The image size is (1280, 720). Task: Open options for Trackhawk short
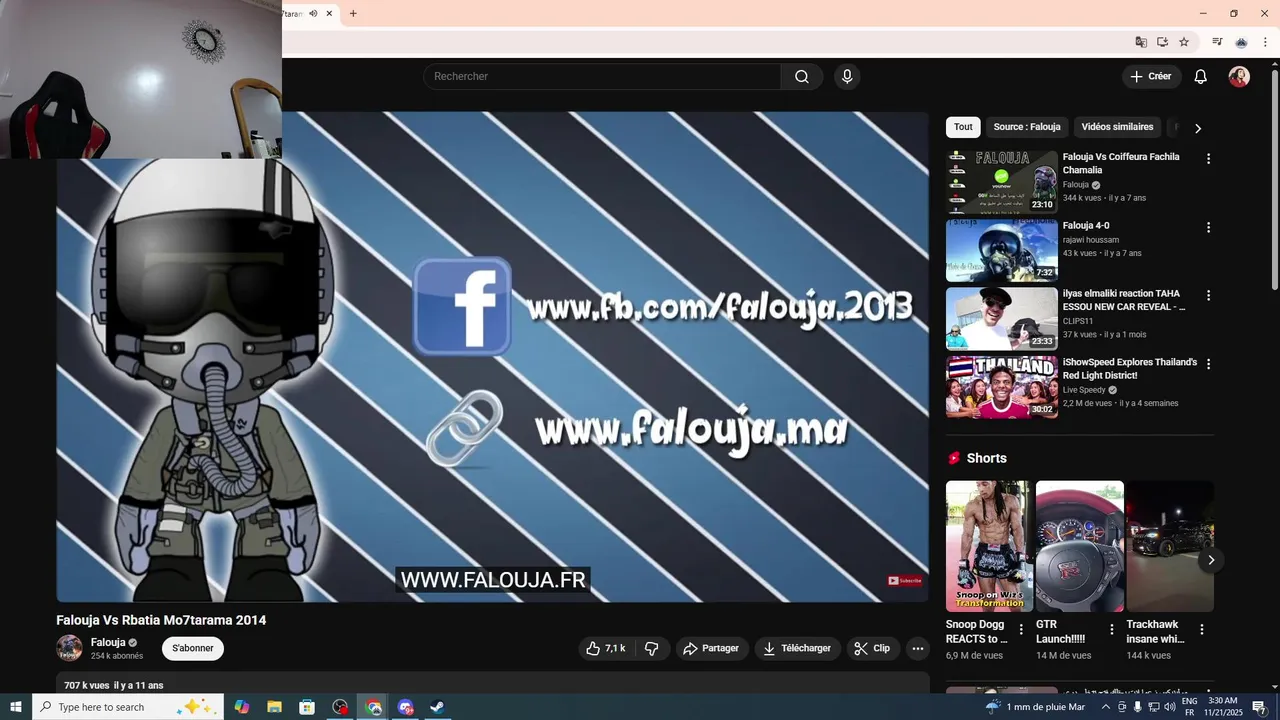(1202, 629)
